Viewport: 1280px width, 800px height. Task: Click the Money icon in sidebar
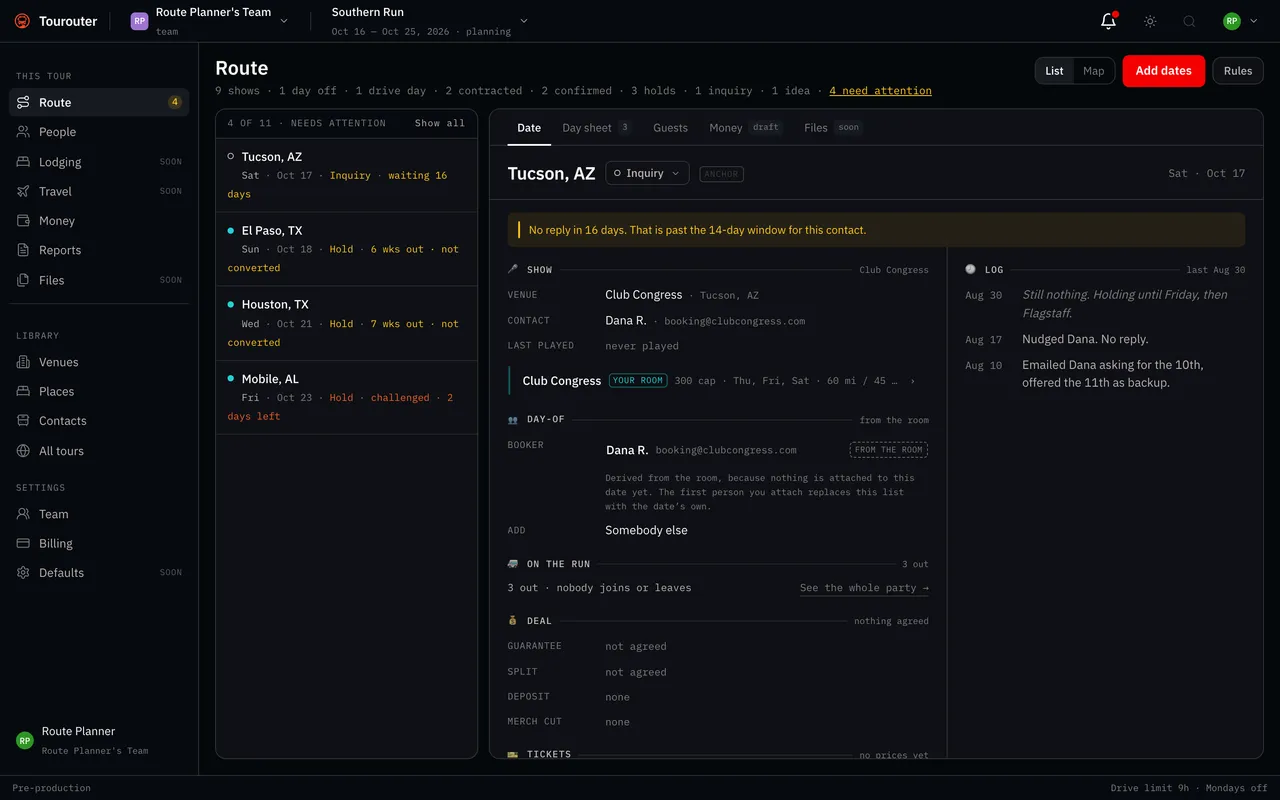pyautogui.click(x=23, y=221)
